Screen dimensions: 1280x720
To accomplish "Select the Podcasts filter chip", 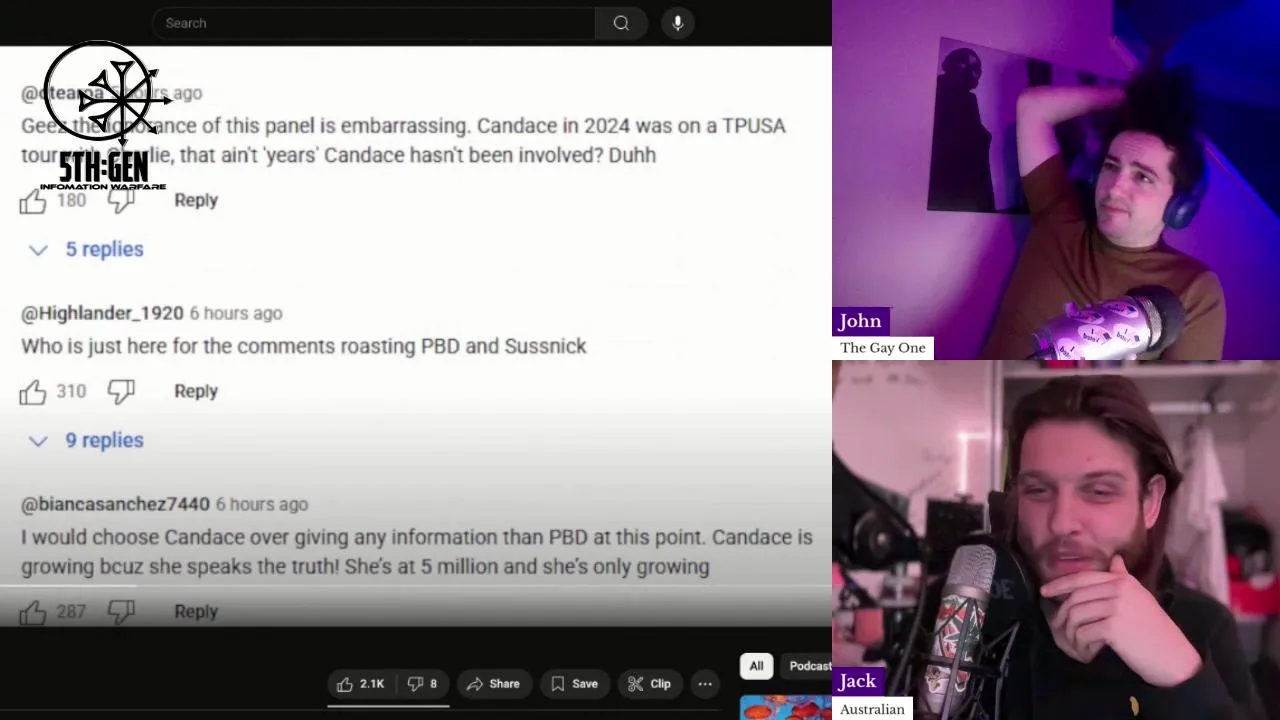I will coord(808,666).
